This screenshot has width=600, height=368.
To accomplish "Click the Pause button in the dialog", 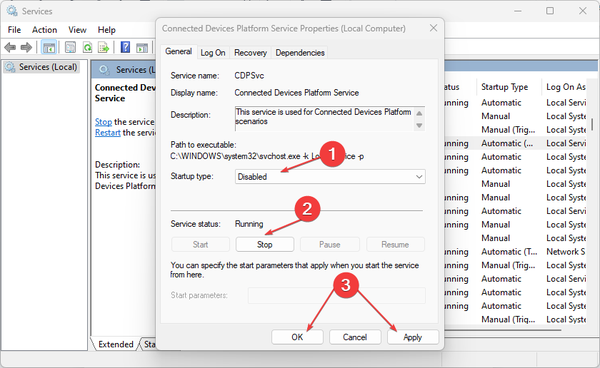I will (x=329, y=244).
